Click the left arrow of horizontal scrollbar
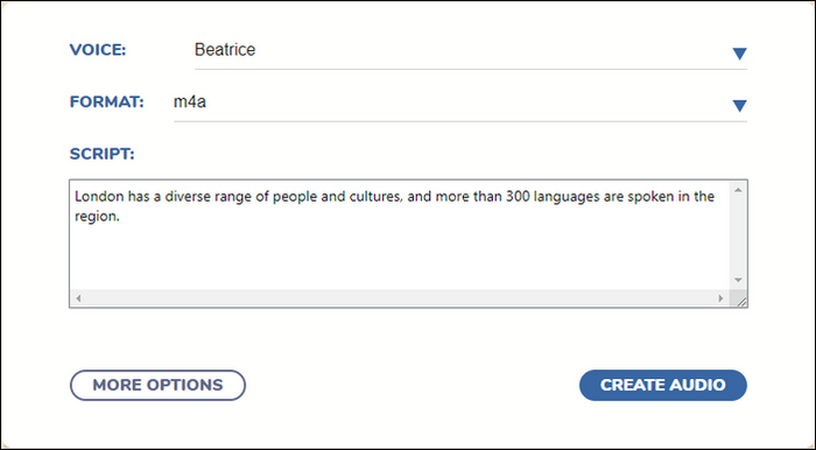816x450 pixels. tap(79, 298)
